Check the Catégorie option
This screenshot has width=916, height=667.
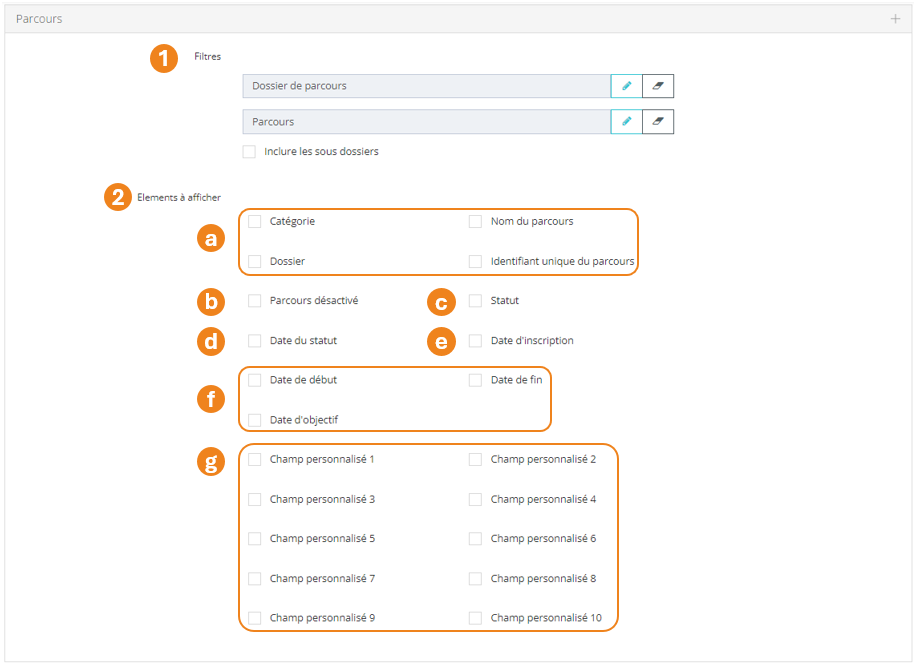(x=255, y=221)
